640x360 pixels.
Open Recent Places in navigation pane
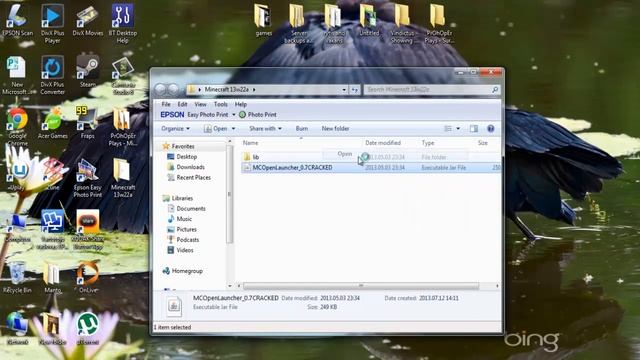(x=189, y=178)
